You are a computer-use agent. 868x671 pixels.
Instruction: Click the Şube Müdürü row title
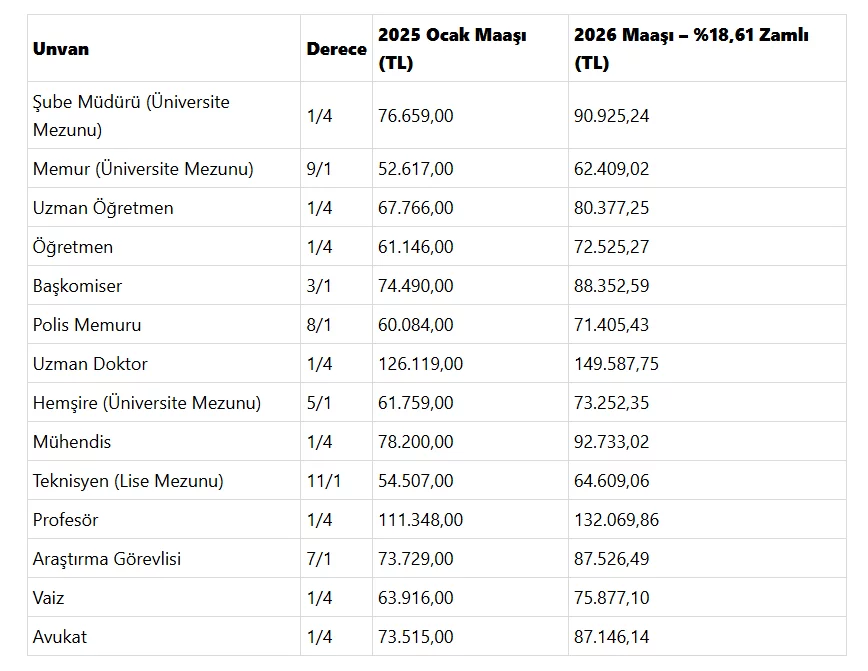click(131, 116)
